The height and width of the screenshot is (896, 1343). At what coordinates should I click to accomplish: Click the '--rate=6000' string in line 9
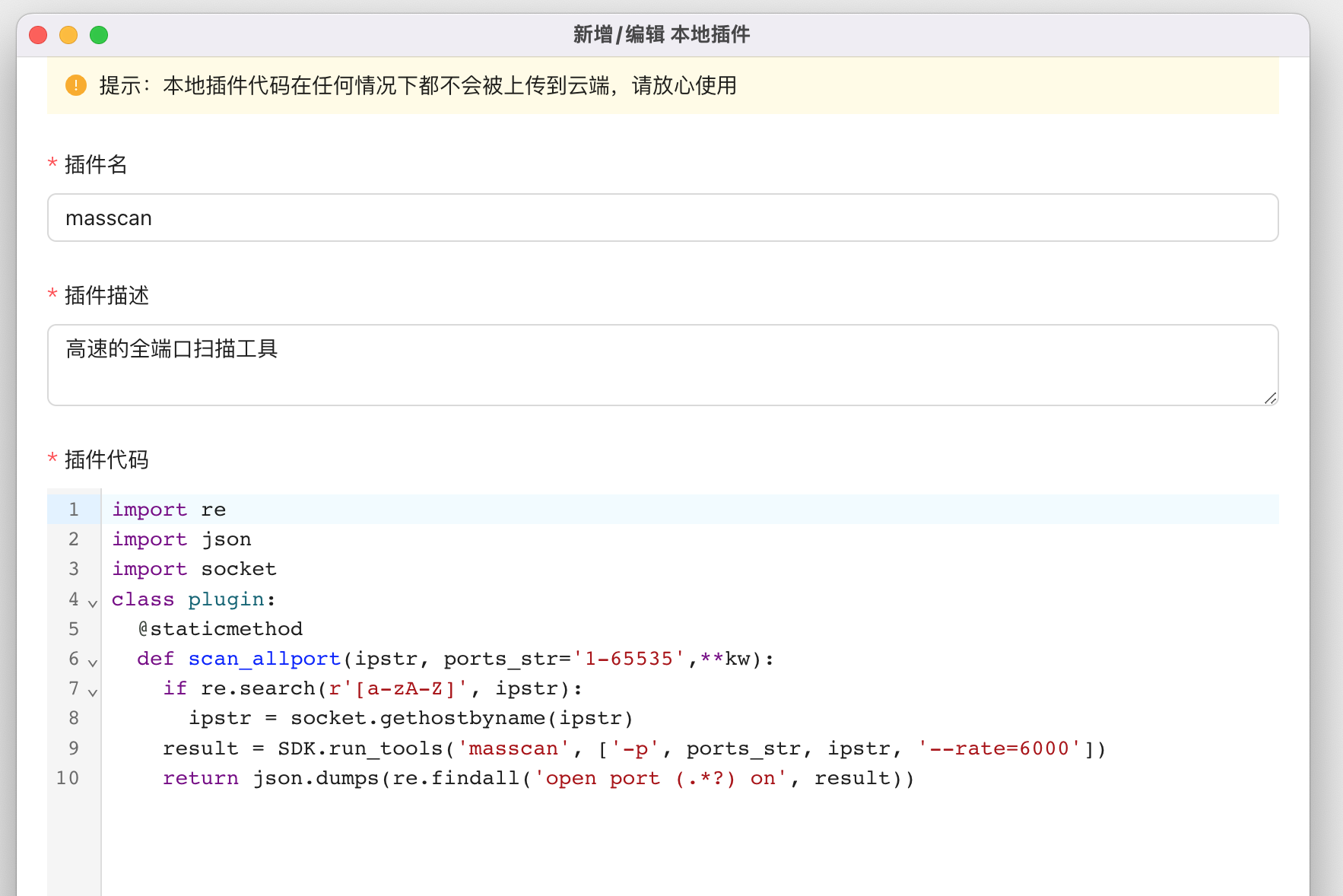coord(999,748)
